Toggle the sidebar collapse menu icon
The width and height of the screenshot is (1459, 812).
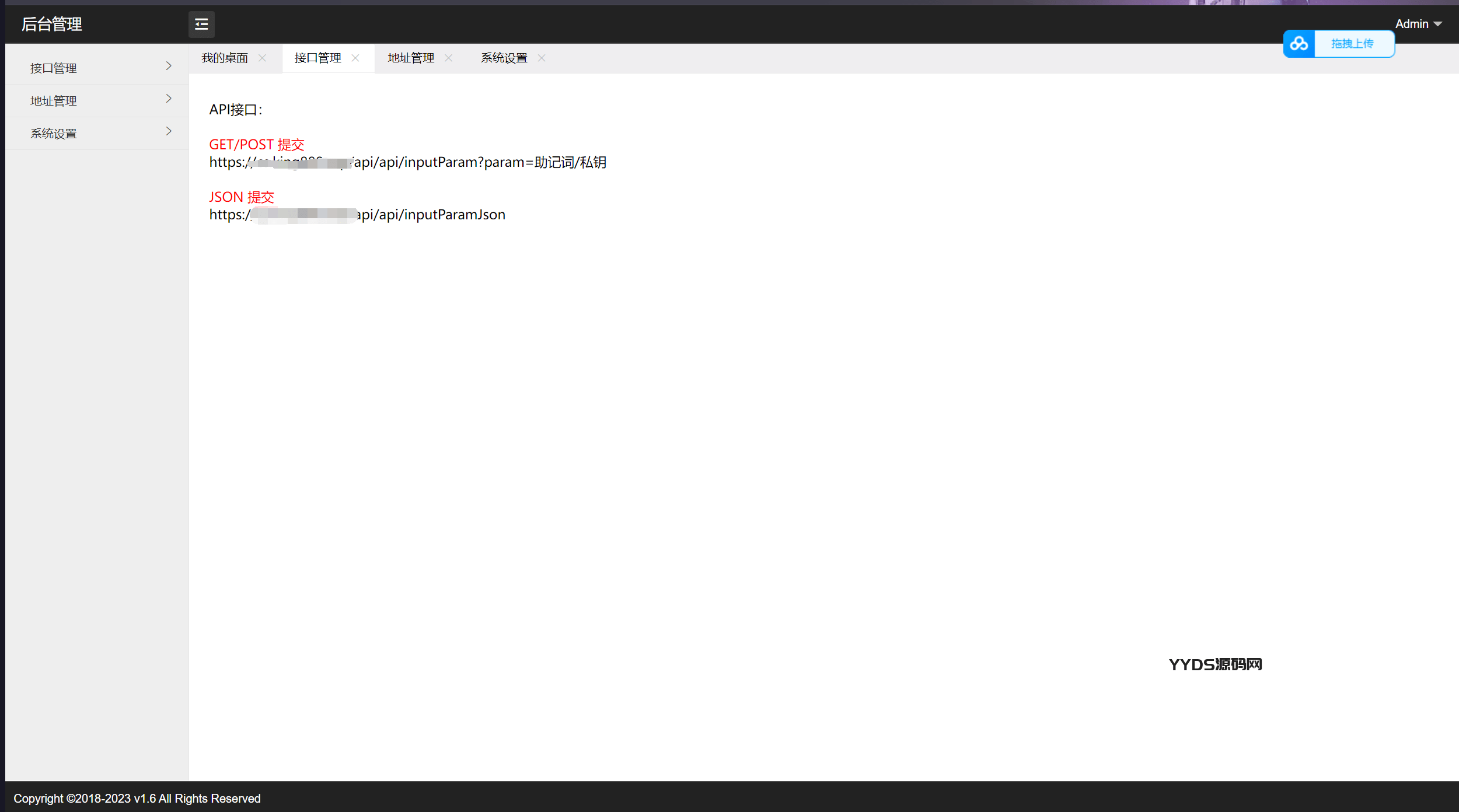(201, 24)
